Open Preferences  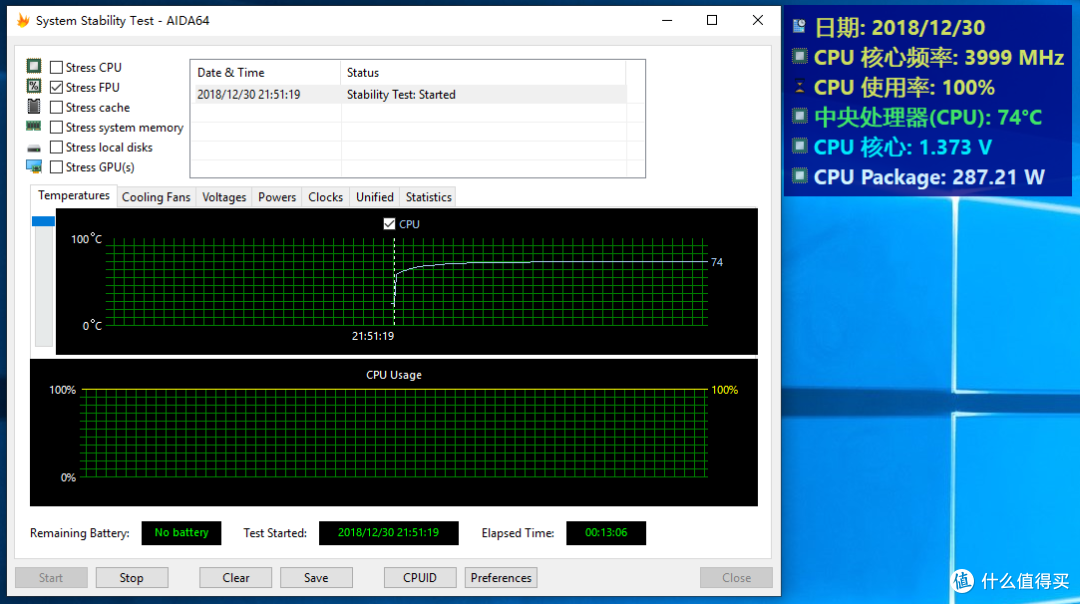(501, 578)
